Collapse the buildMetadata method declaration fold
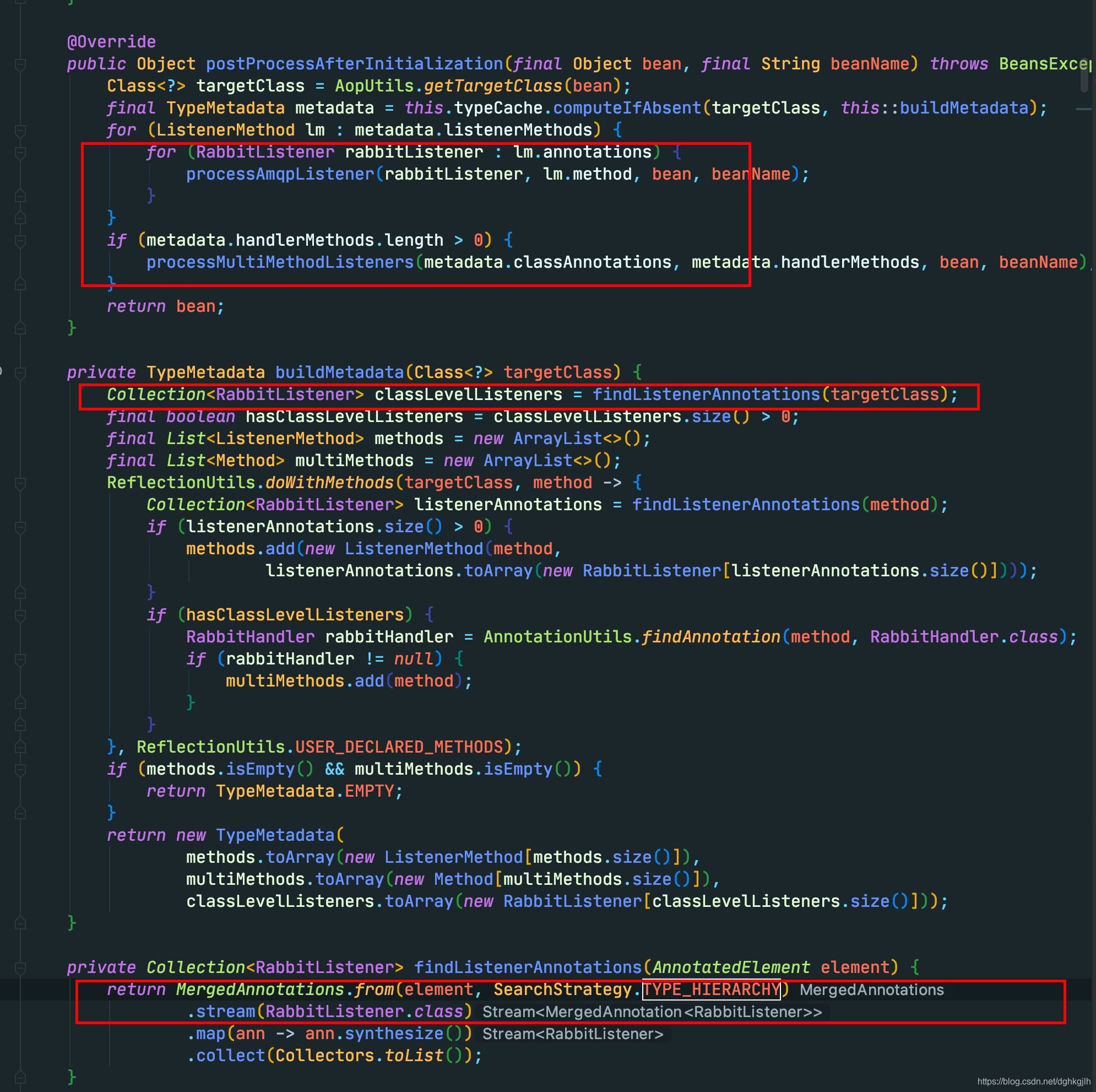The image size is (1096, 1092). 20,374
